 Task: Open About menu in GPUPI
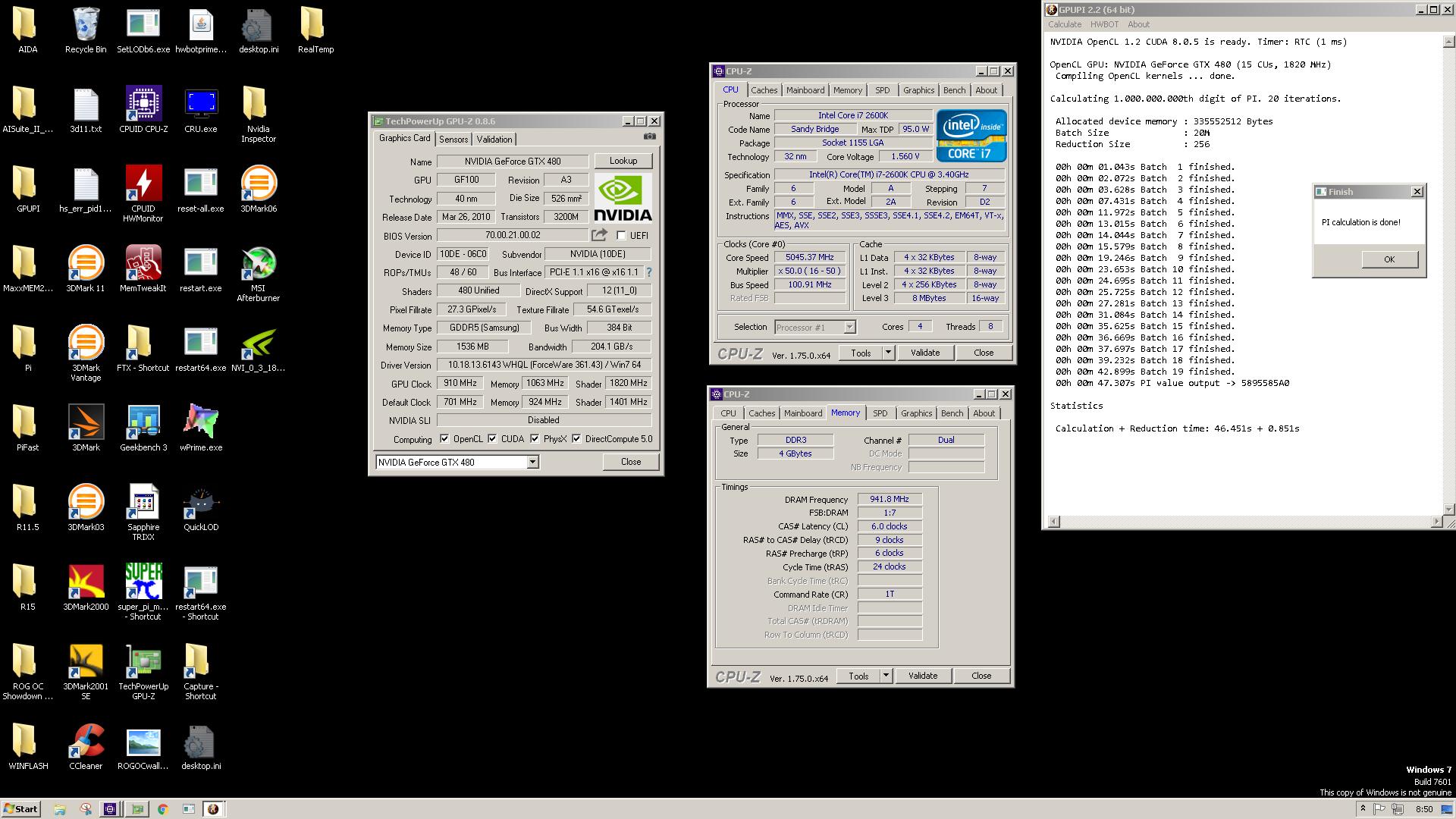tap(1138, 24)
